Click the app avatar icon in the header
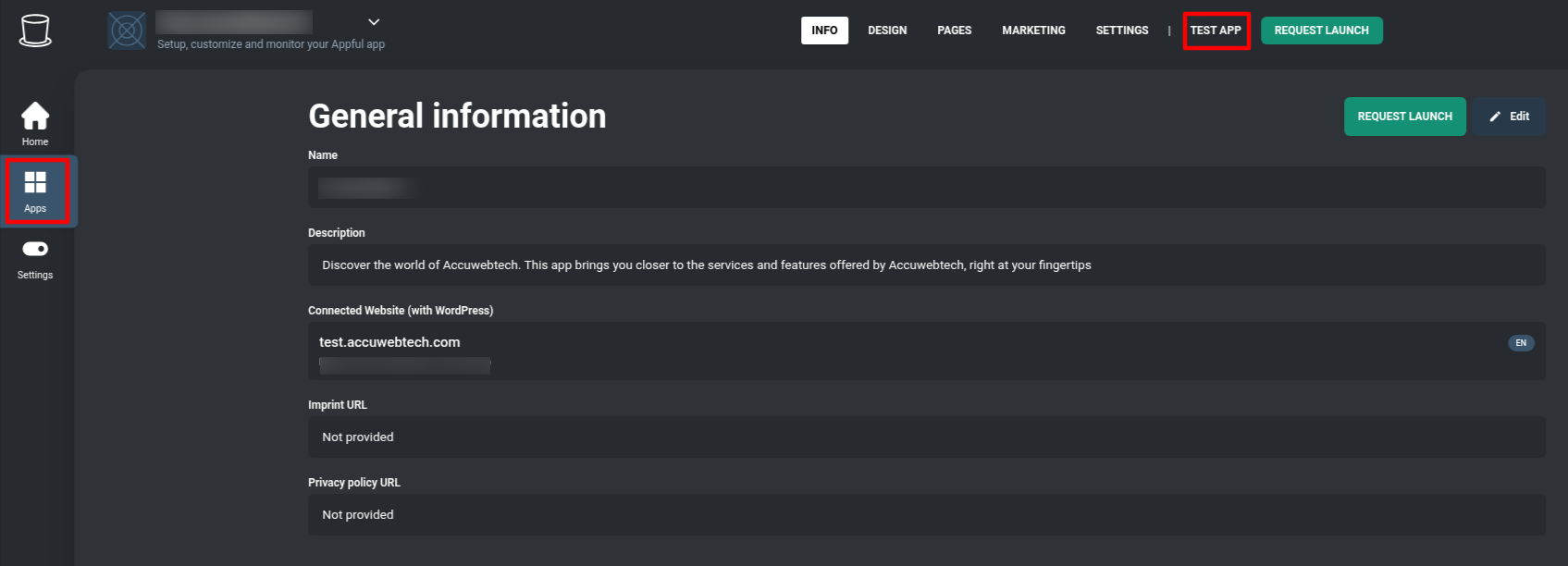Viewport: 1568px width, 566px height. [x=127, y=31]
